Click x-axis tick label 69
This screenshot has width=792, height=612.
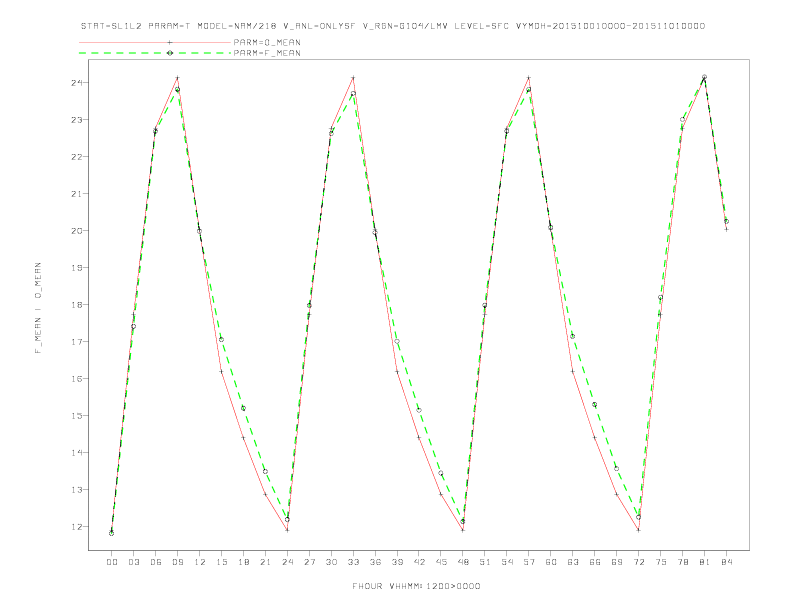point(617,562)
